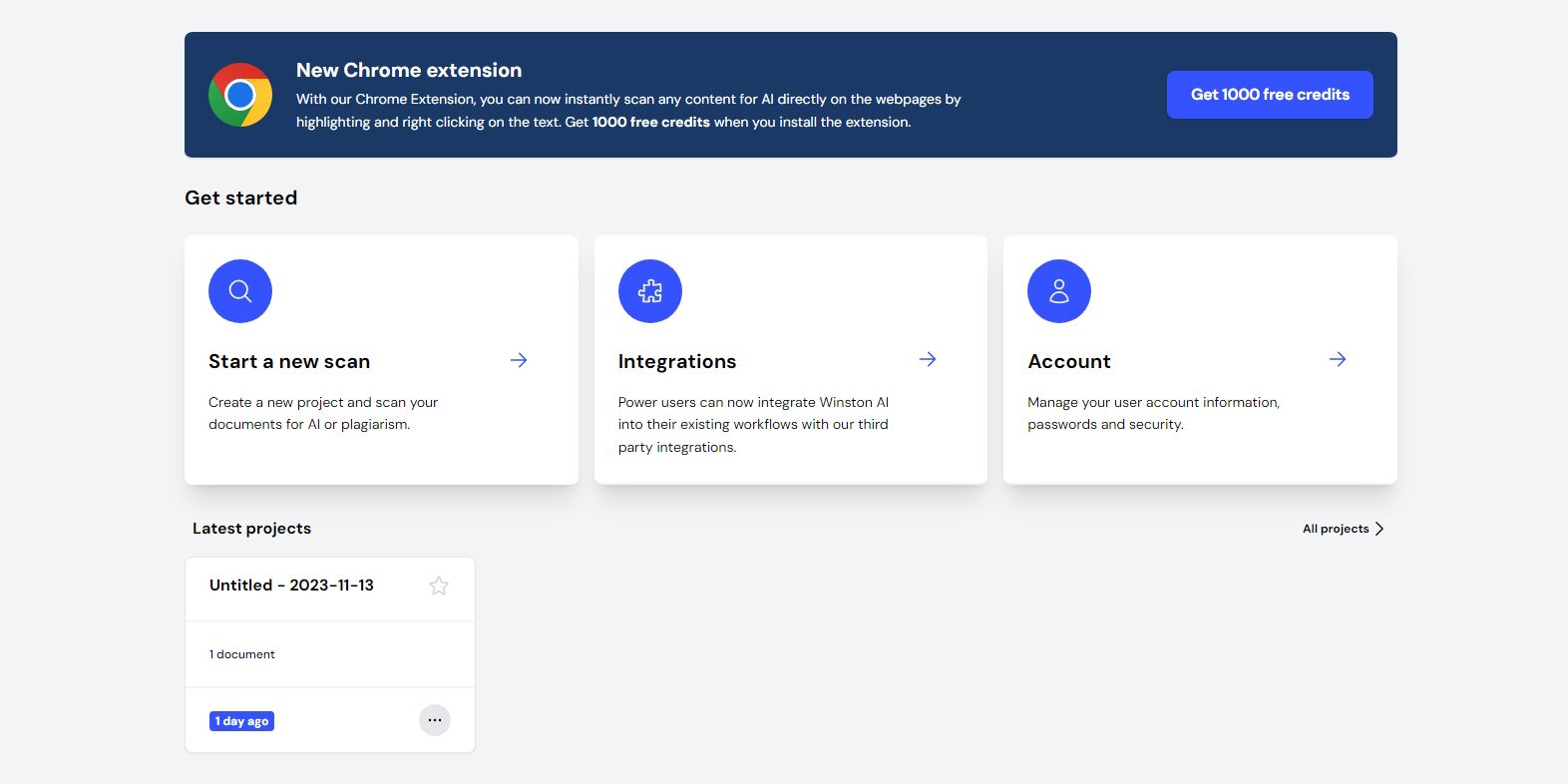Open the Integrations card title

click(677, 361)
